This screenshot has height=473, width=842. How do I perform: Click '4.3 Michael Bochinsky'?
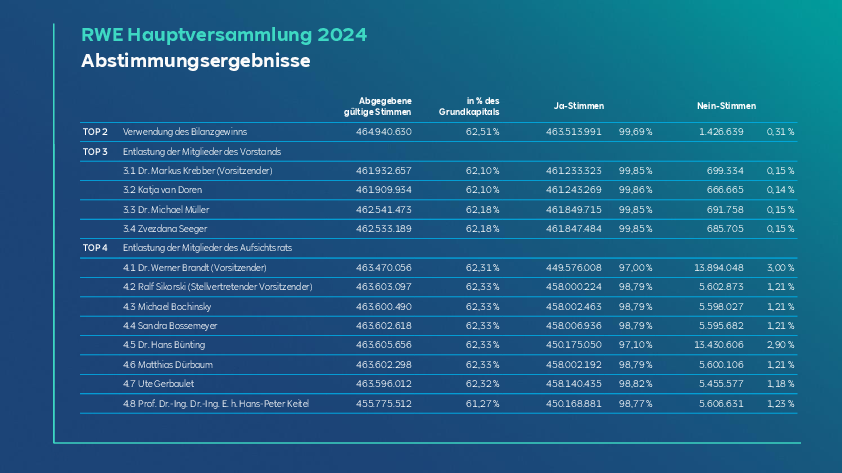(167, 307)
